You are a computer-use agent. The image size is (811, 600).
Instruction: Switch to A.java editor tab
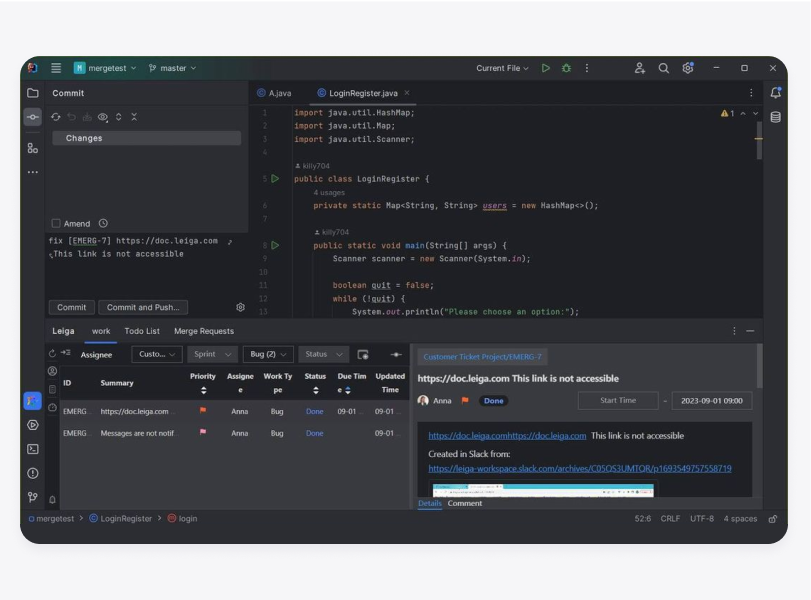(275, 93)
